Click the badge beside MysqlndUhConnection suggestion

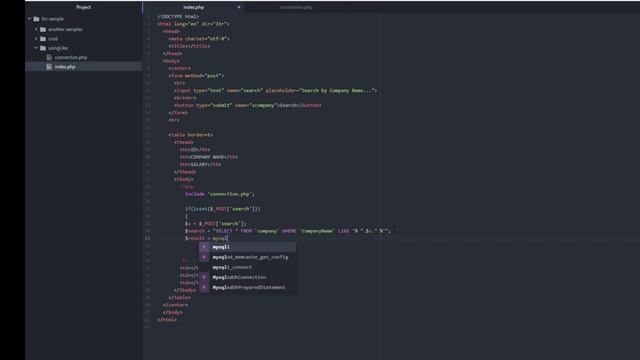tap(204, 277)
